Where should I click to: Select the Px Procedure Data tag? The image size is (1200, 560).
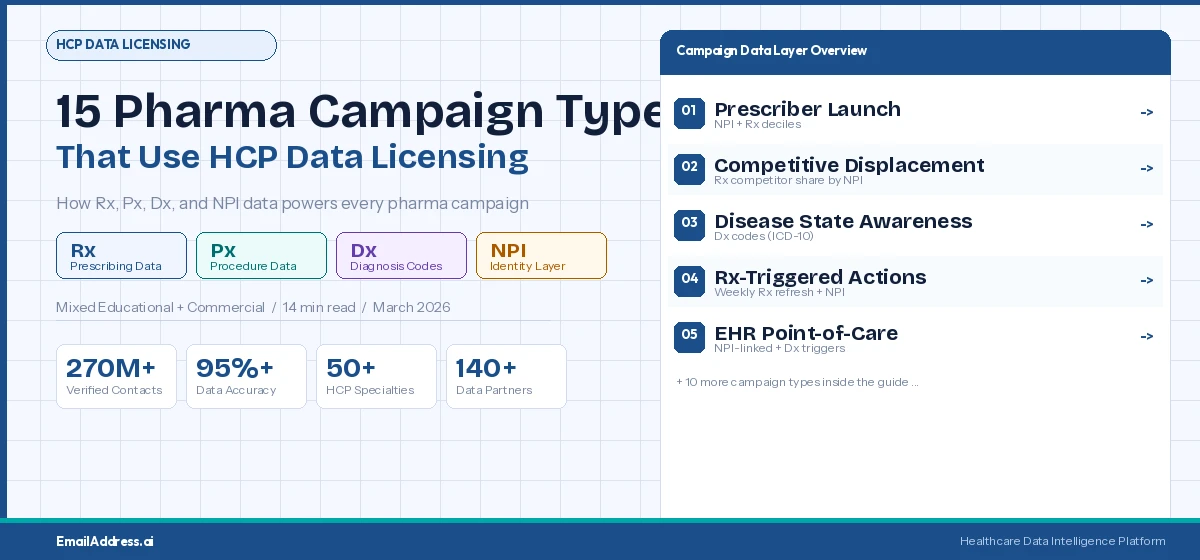coord(261,255)
